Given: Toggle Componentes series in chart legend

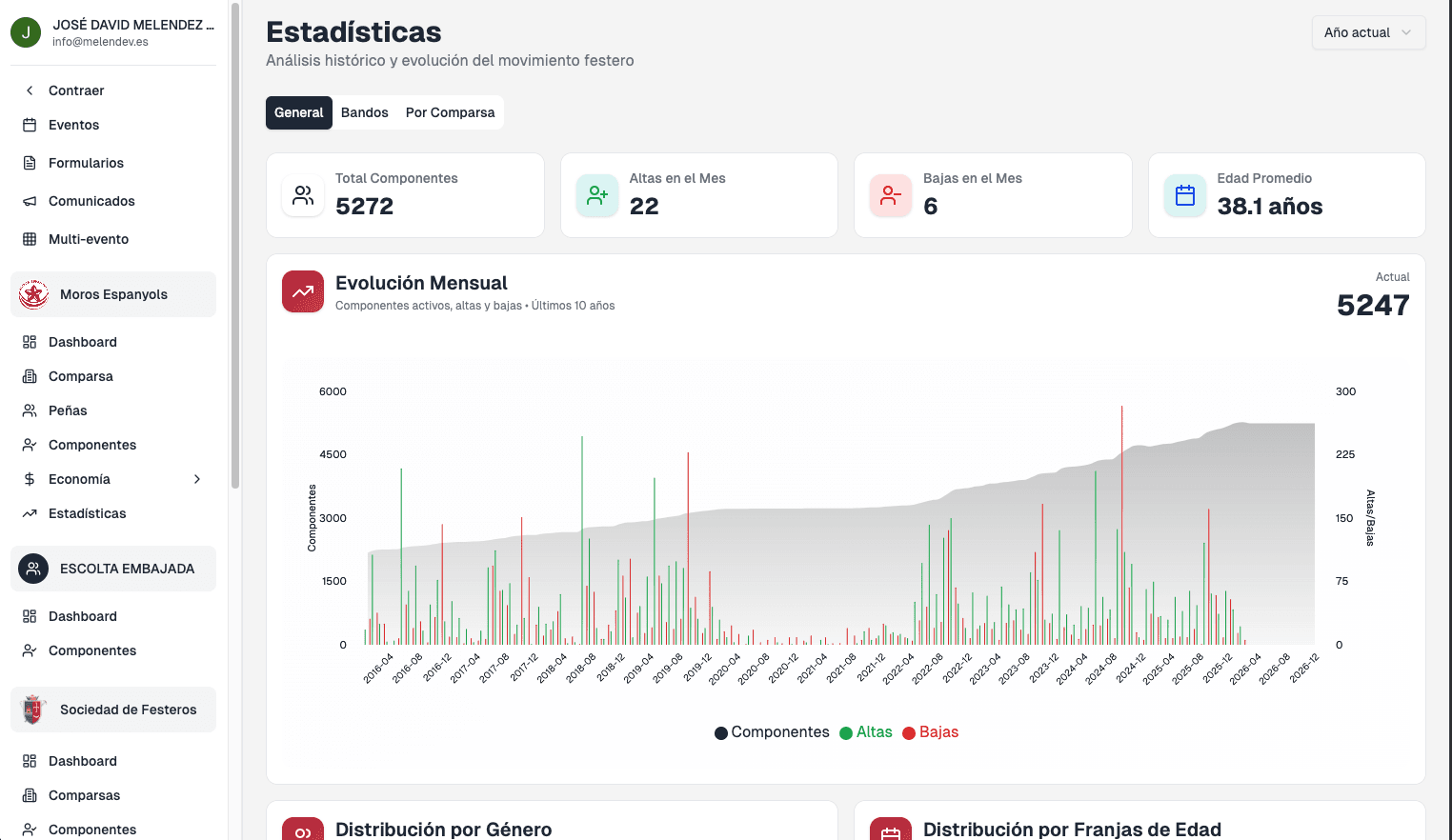Looking at the screenshot, I should (772, 732).
